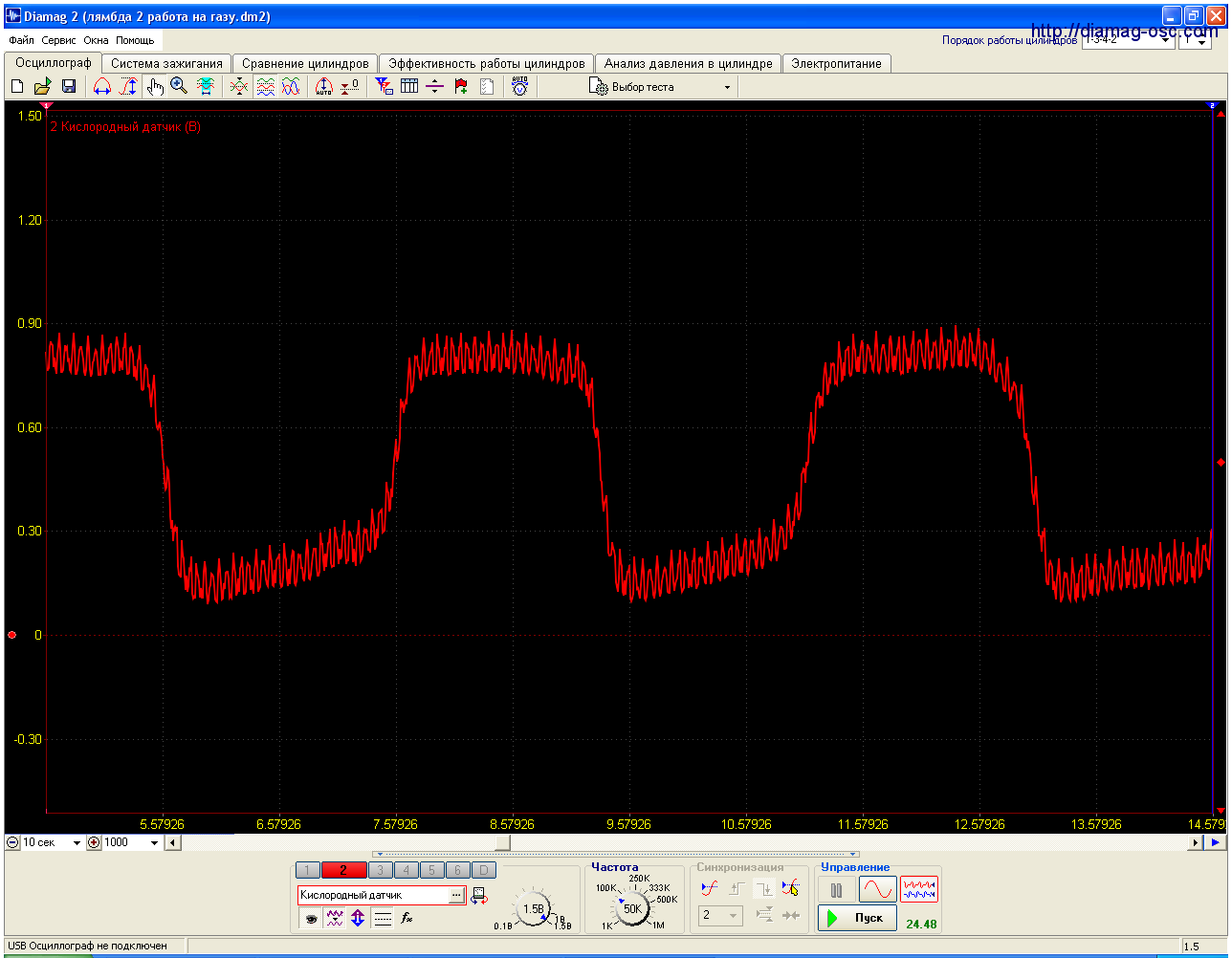This screenshot has width=1232, height=958.
Task: Open the Эффективность работы цилиндров tab
Action: (486, 64)
